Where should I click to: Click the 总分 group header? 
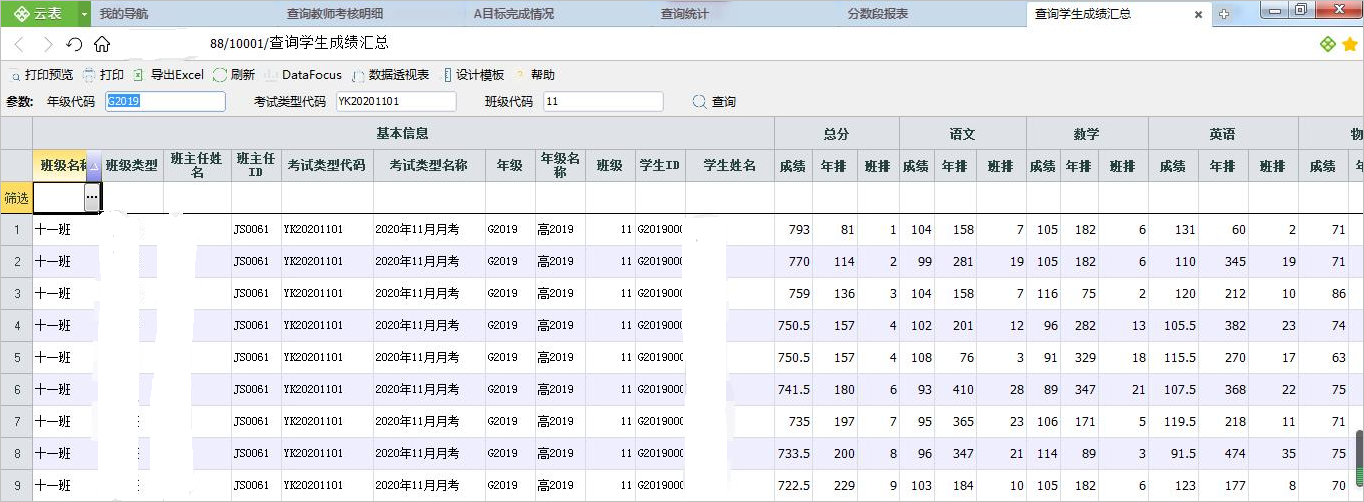coord(837,134)
